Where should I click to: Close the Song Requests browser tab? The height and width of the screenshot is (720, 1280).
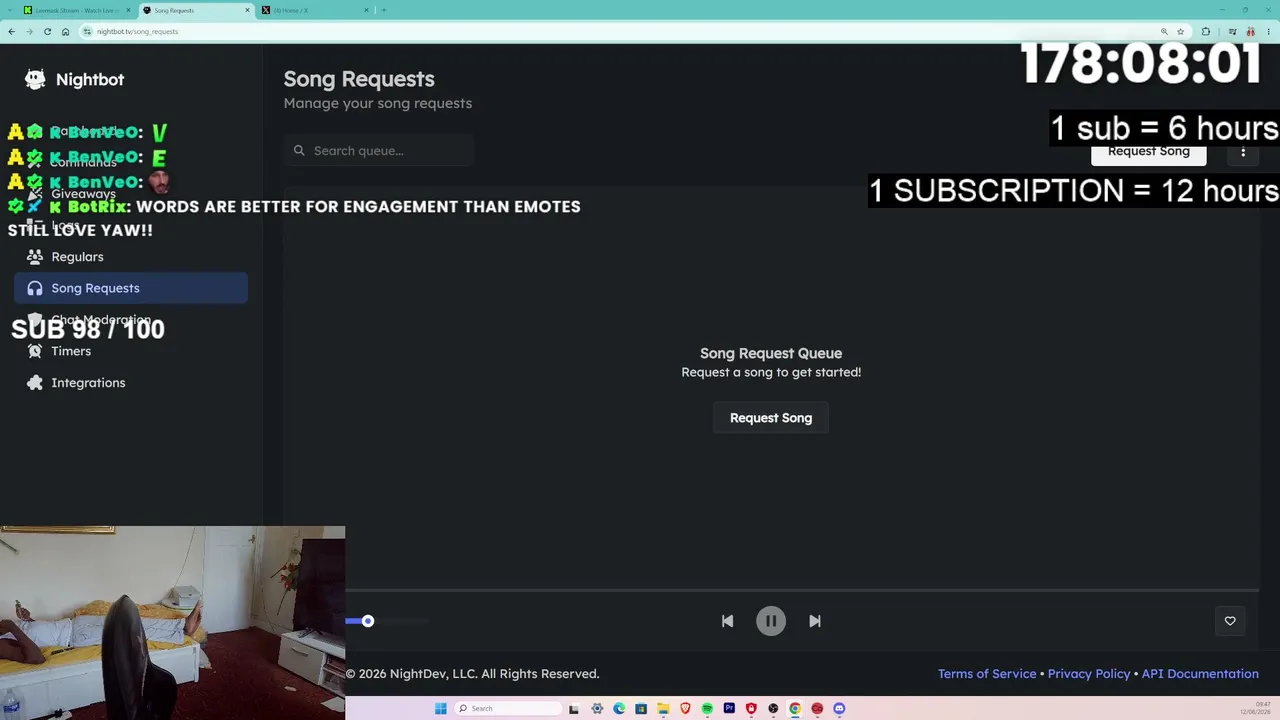[x=247, y=10]
